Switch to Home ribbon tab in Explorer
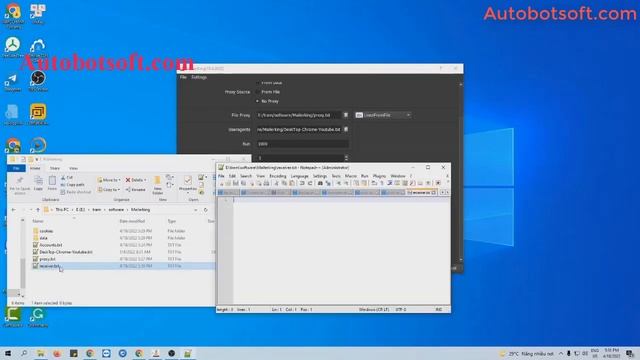This screenshot has height=360, width=640. [35, 168]
